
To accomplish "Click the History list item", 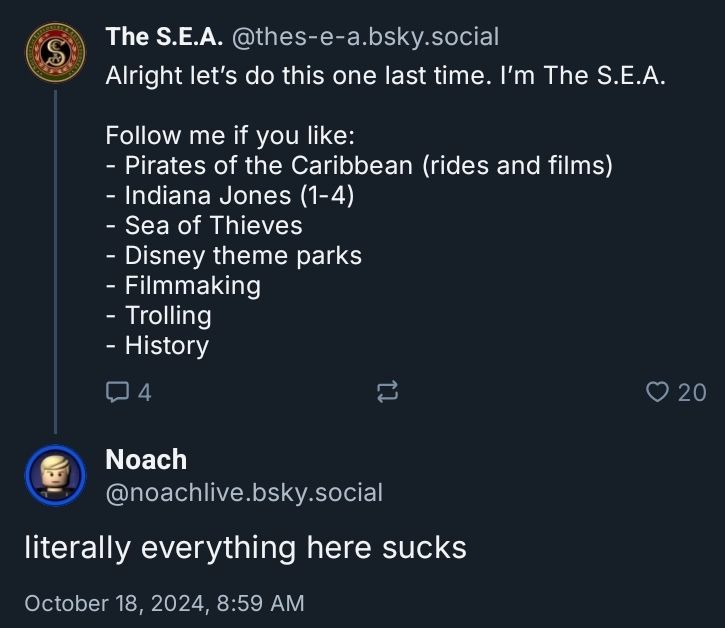I will point(158,346).
